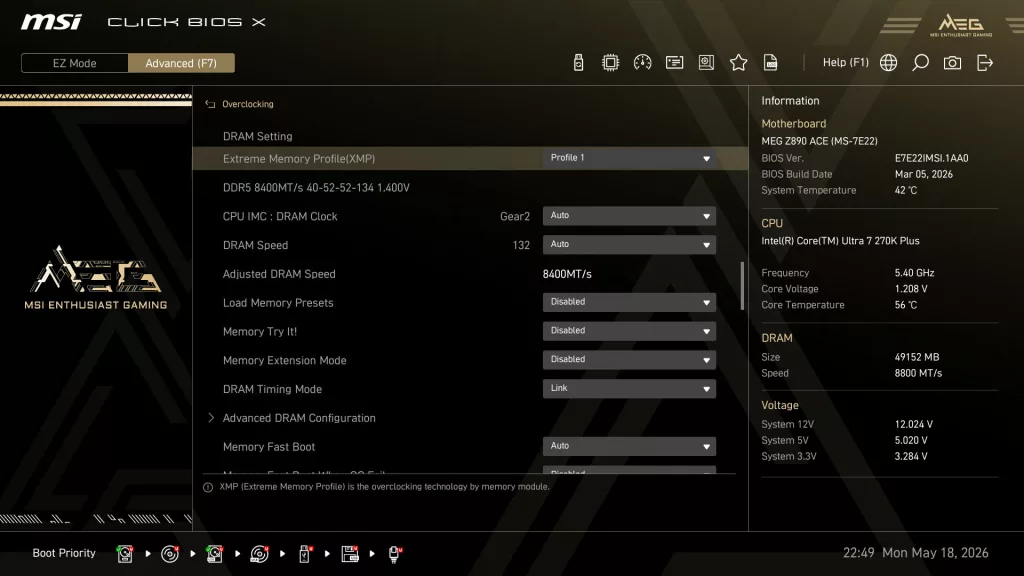
Task: Select second hard disk boot priority icon
Action: [214, 554]
